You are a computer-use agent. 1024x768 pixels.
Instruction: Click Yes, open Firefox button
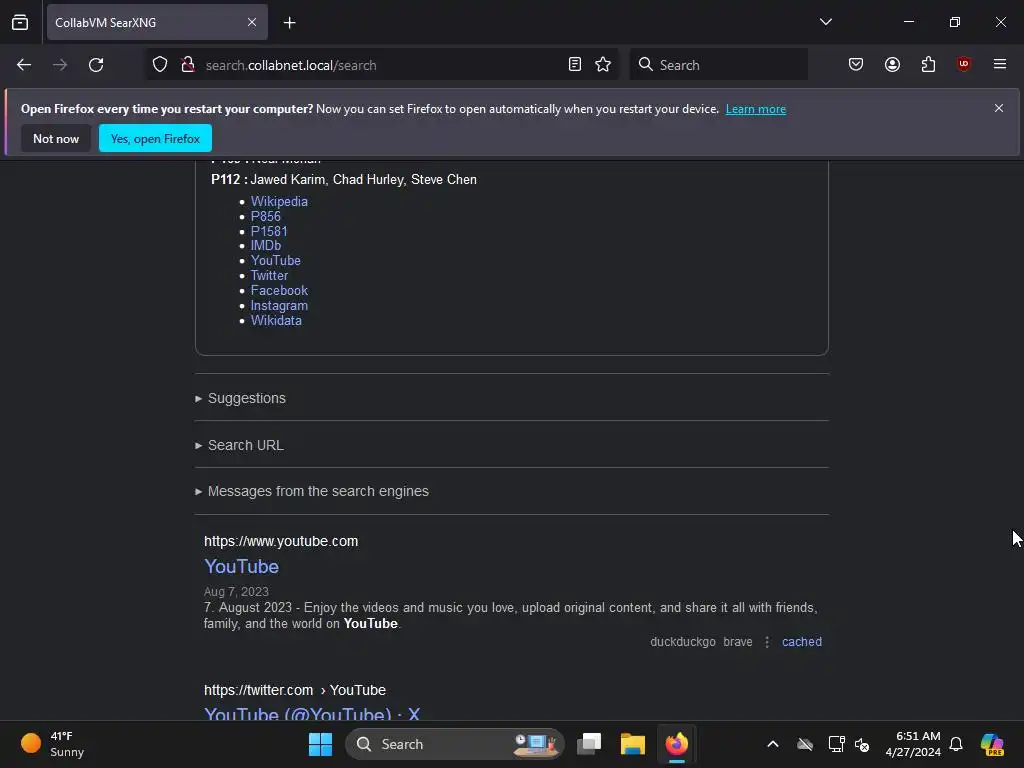[155, 138]
